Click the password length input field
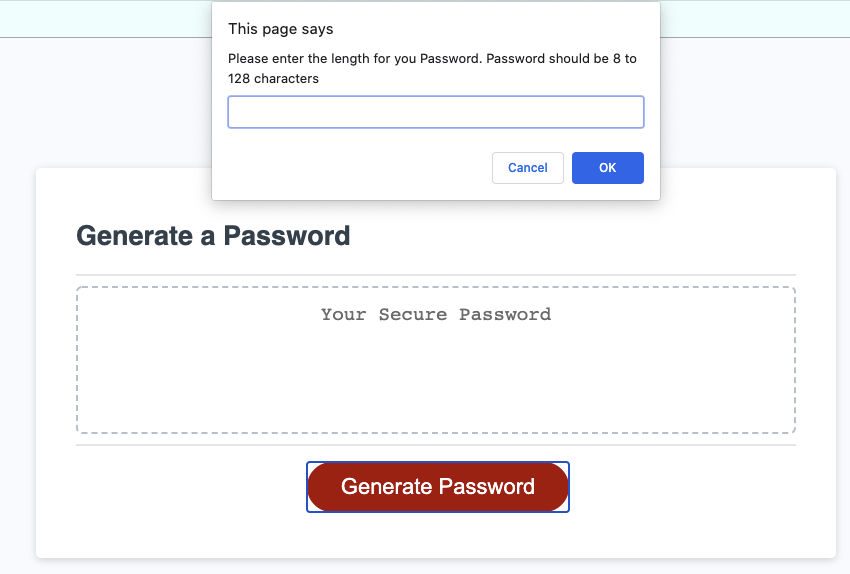The height and width of the screenshot is (574, 850). point(436,112)
